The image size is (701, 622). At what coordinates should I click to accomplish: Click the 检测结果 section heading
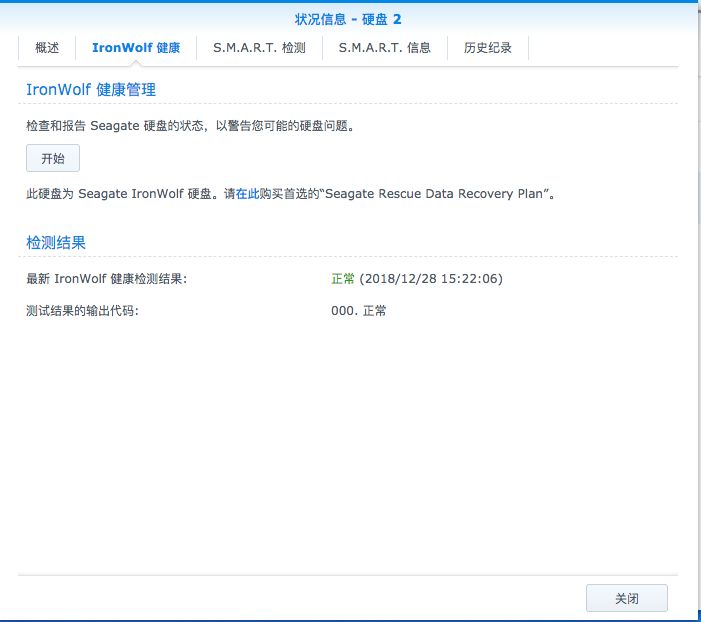56,243
